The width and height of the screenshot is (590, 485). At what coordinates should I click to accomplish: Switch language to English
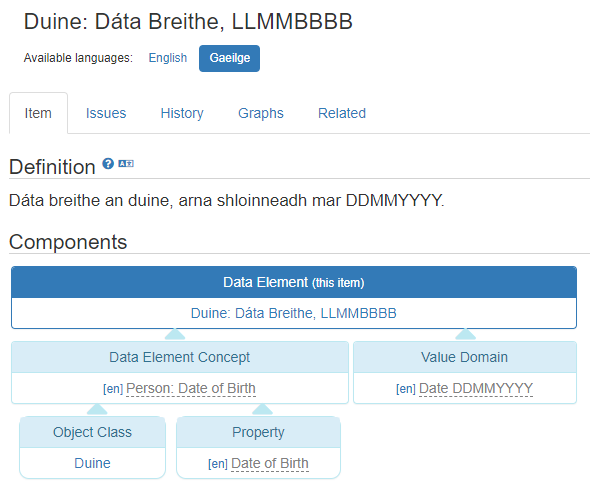168,58
